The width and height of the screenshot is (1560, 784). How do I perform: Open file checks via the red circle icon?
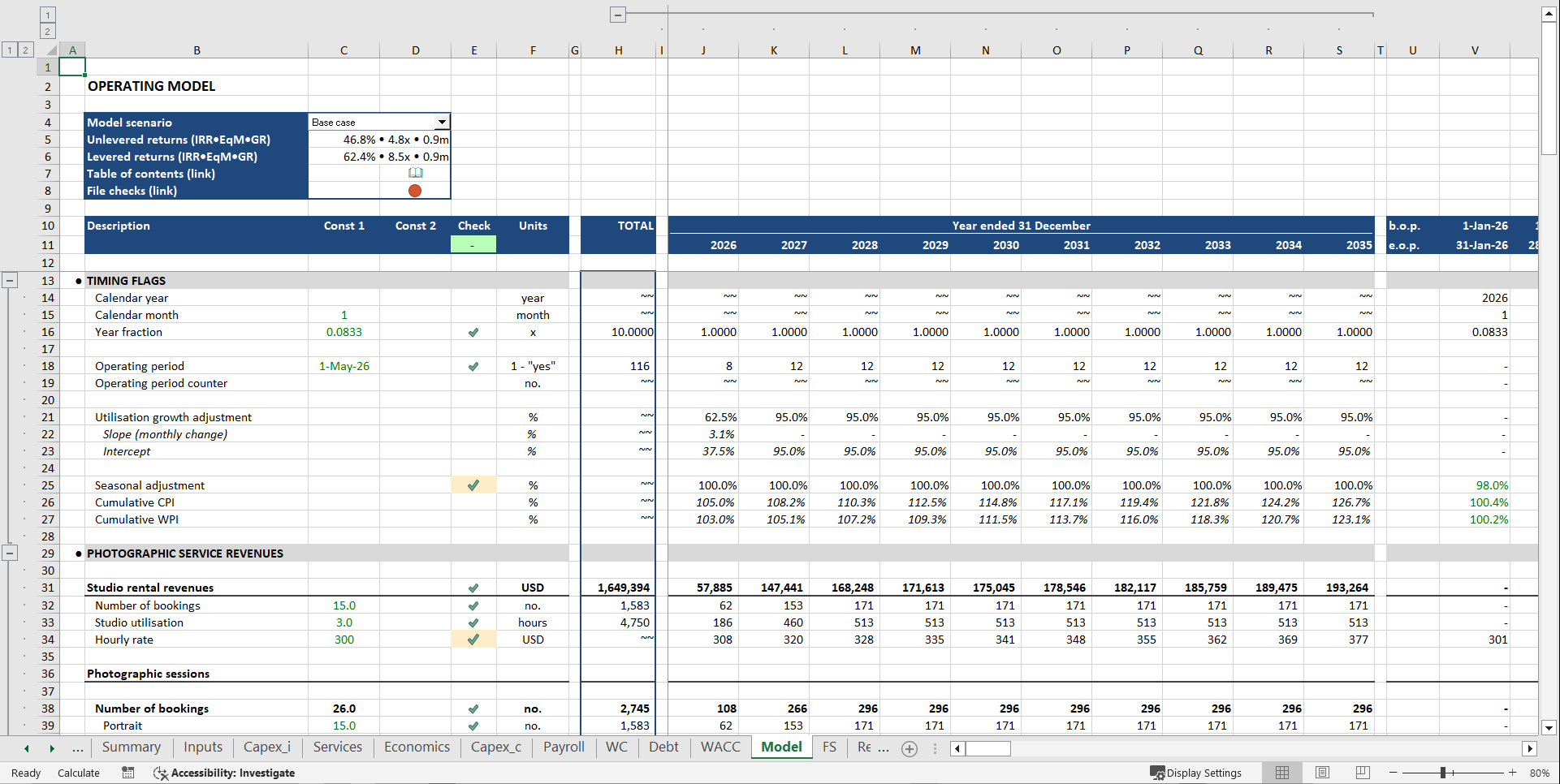pos(415,190)
